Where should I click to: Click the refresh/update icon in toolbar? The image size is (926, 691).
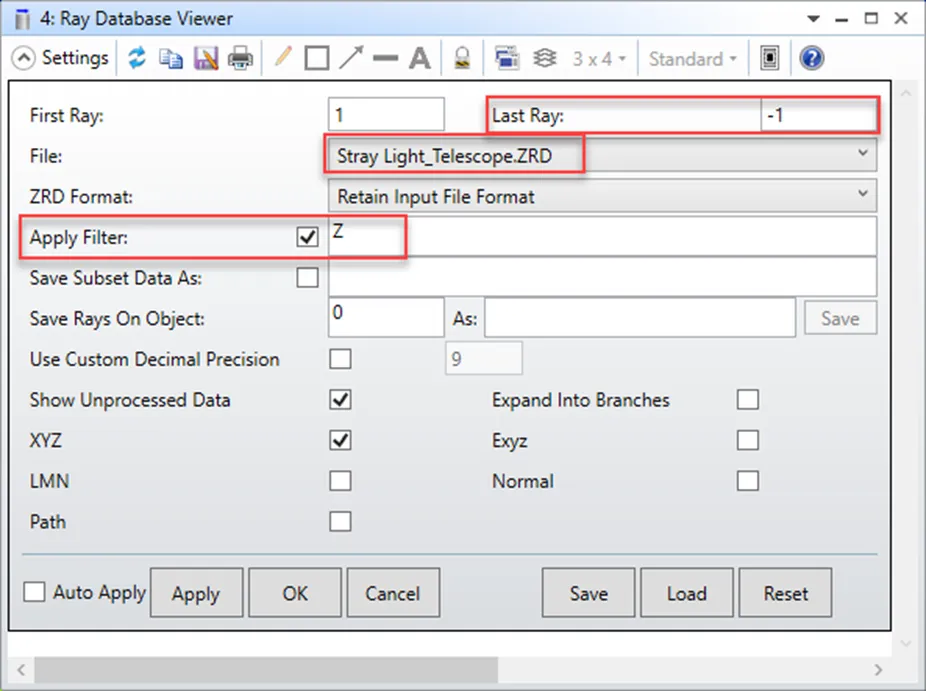(137, 58)
